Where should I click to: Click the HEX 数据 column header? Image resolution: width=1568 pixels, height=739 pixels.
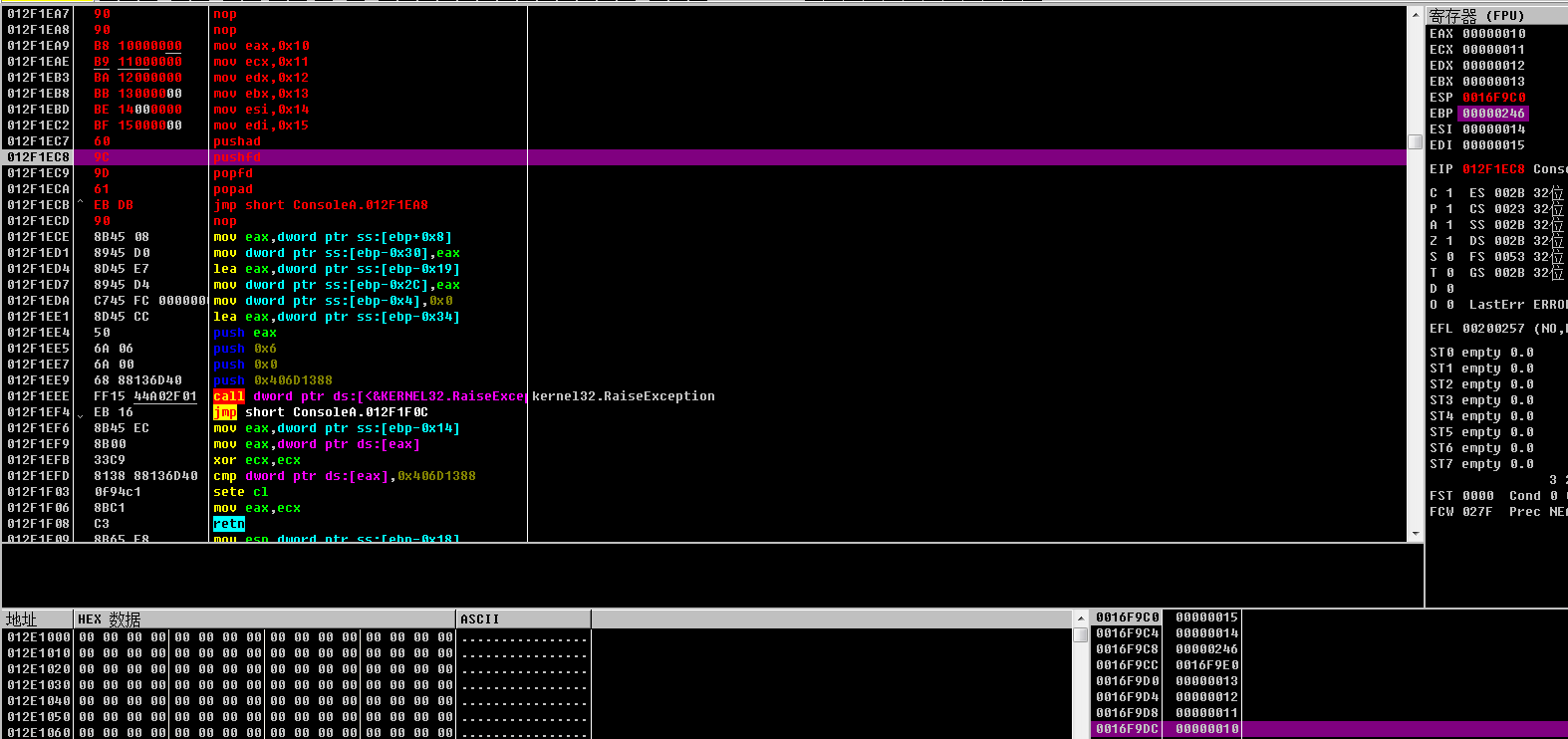(264, 618)
